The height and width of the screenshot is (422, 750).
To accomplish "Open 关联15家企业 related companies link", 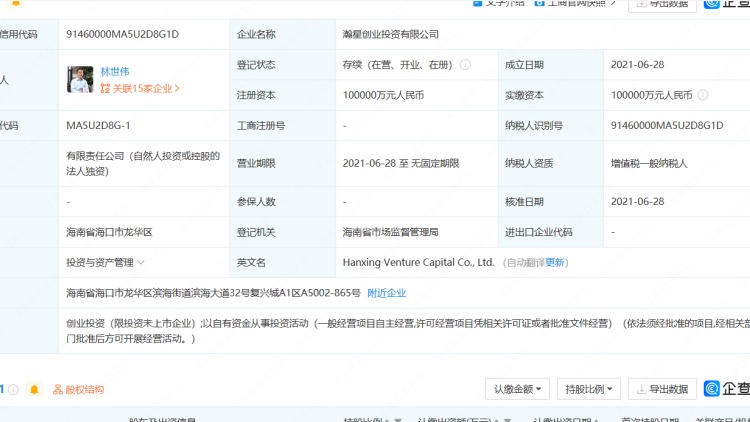I will point(140,89).
